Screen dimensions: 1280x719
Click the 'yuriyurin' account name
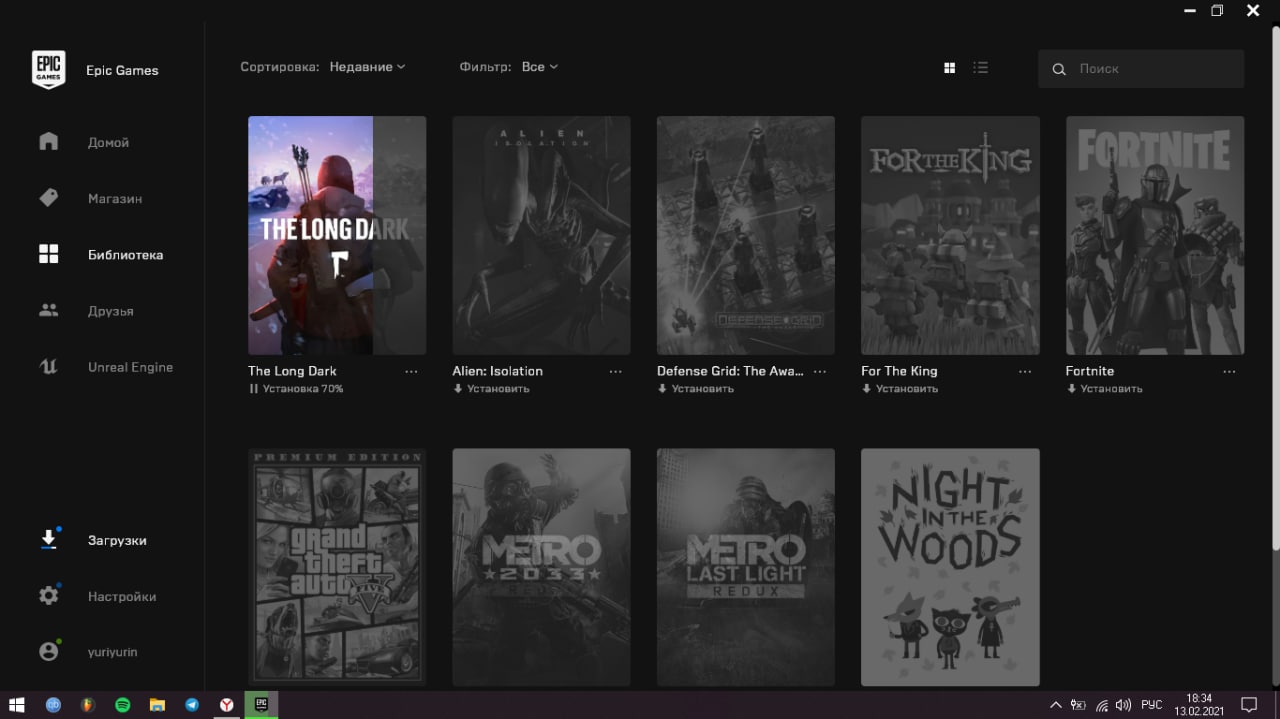pyautogui.click(x=112, y=652)
